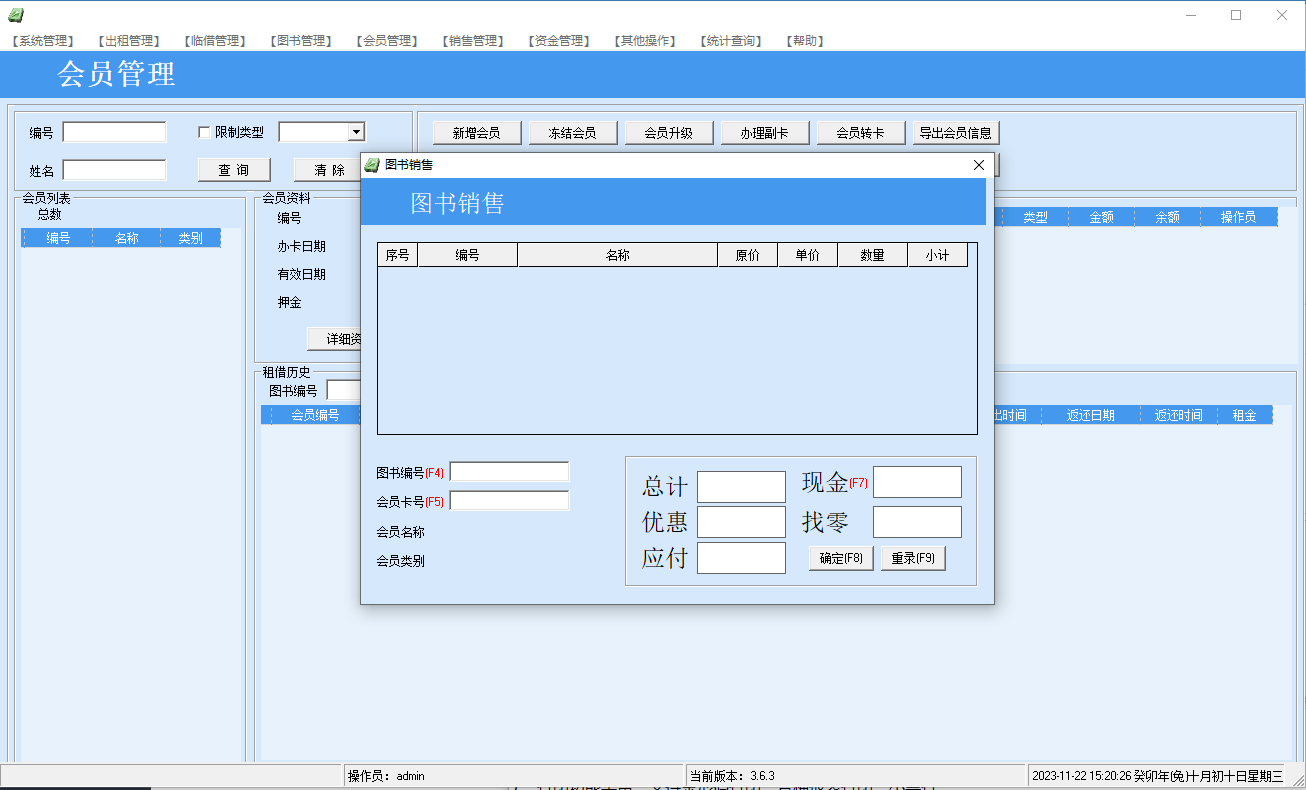Open the 【临借管理】 menu
The image size is (1306, 790).
214,41
